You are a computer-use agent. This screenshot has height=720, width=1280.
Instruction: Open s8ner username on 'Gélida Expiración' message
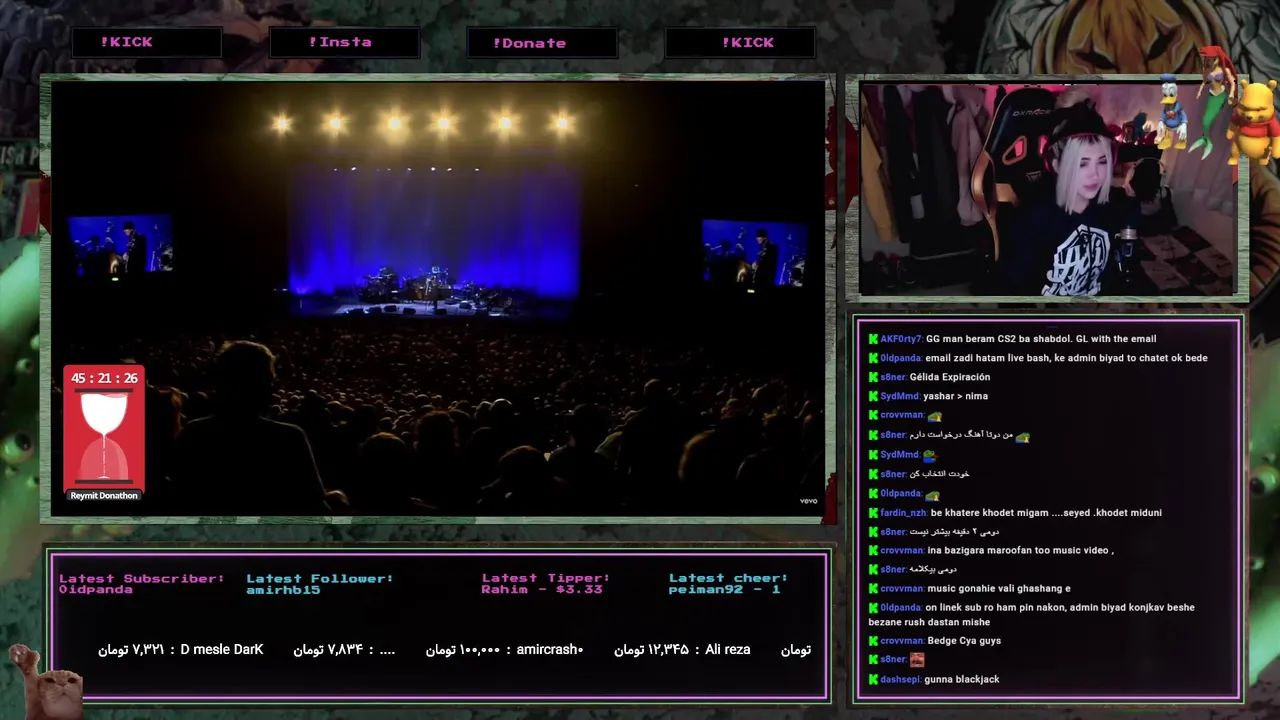[x=893, y=378]
